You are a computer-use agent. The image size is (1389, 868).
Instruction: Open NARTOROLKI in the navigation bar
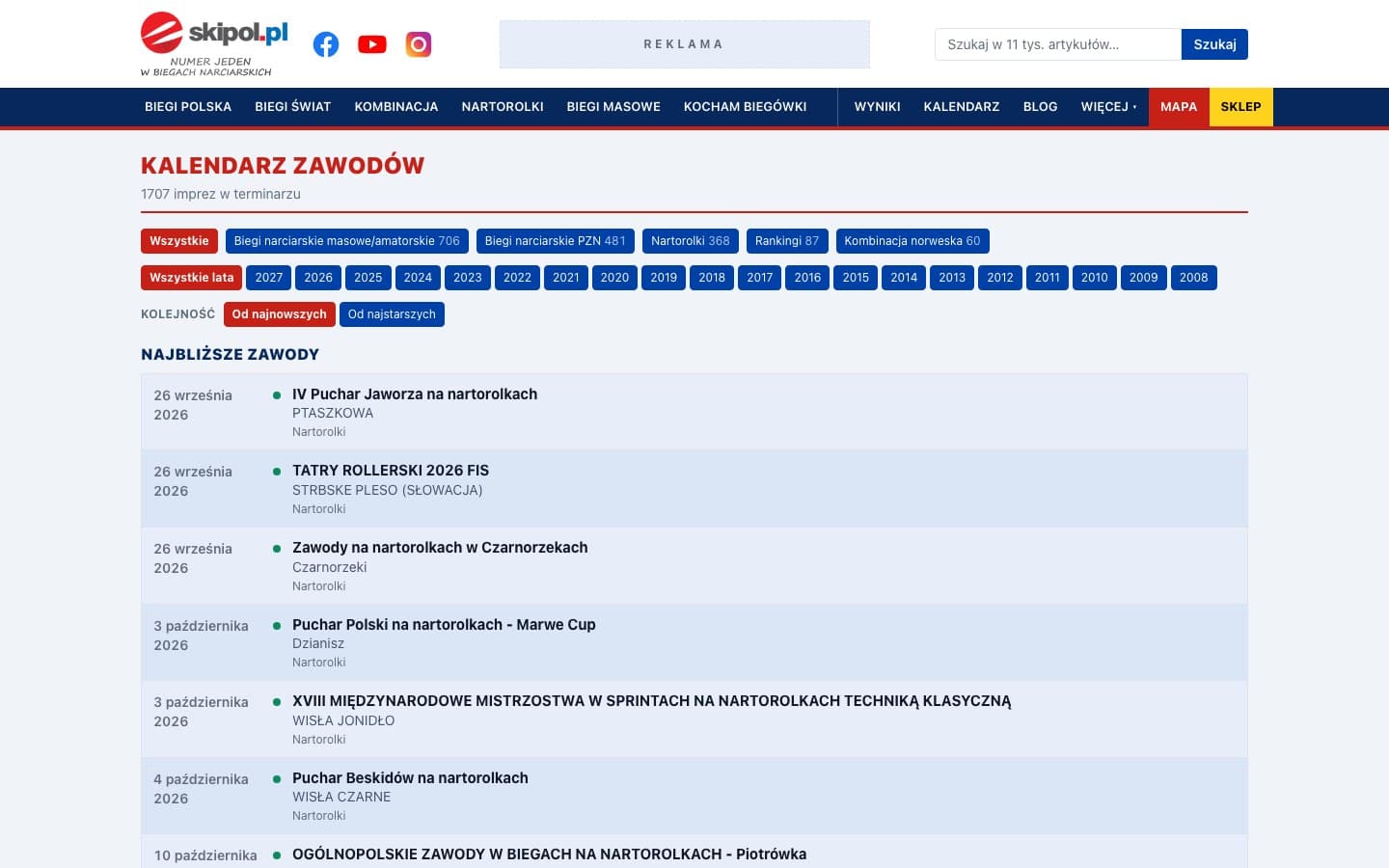pyautogui.click(x=503, y=107)
